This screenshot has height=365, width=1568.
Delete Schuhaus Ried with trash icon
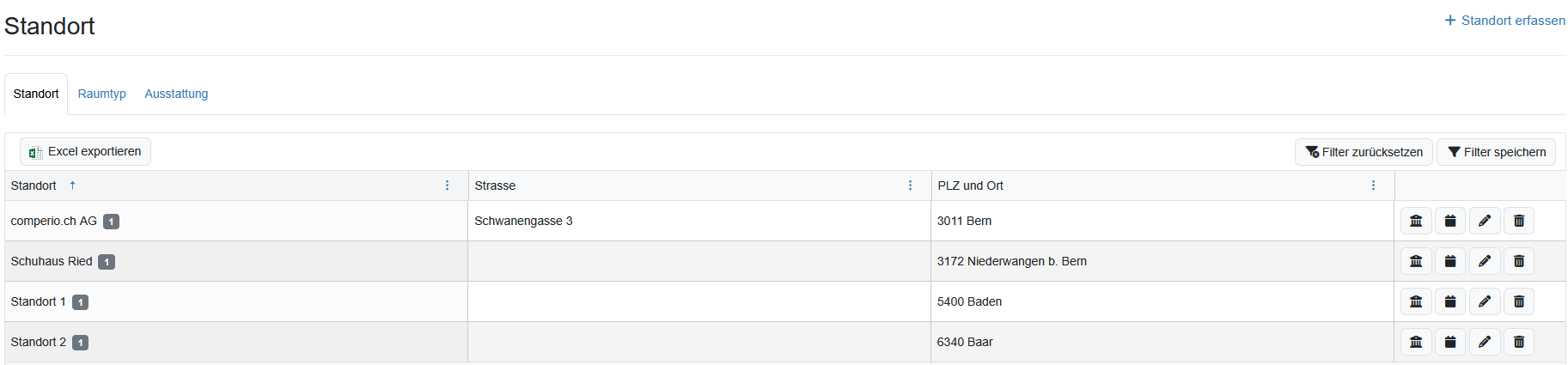[1519, 261]
